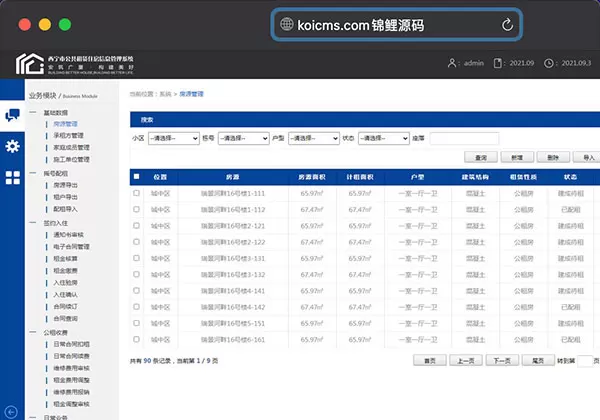
Task: Go to 尾页 last page
Action: [538, 360]
